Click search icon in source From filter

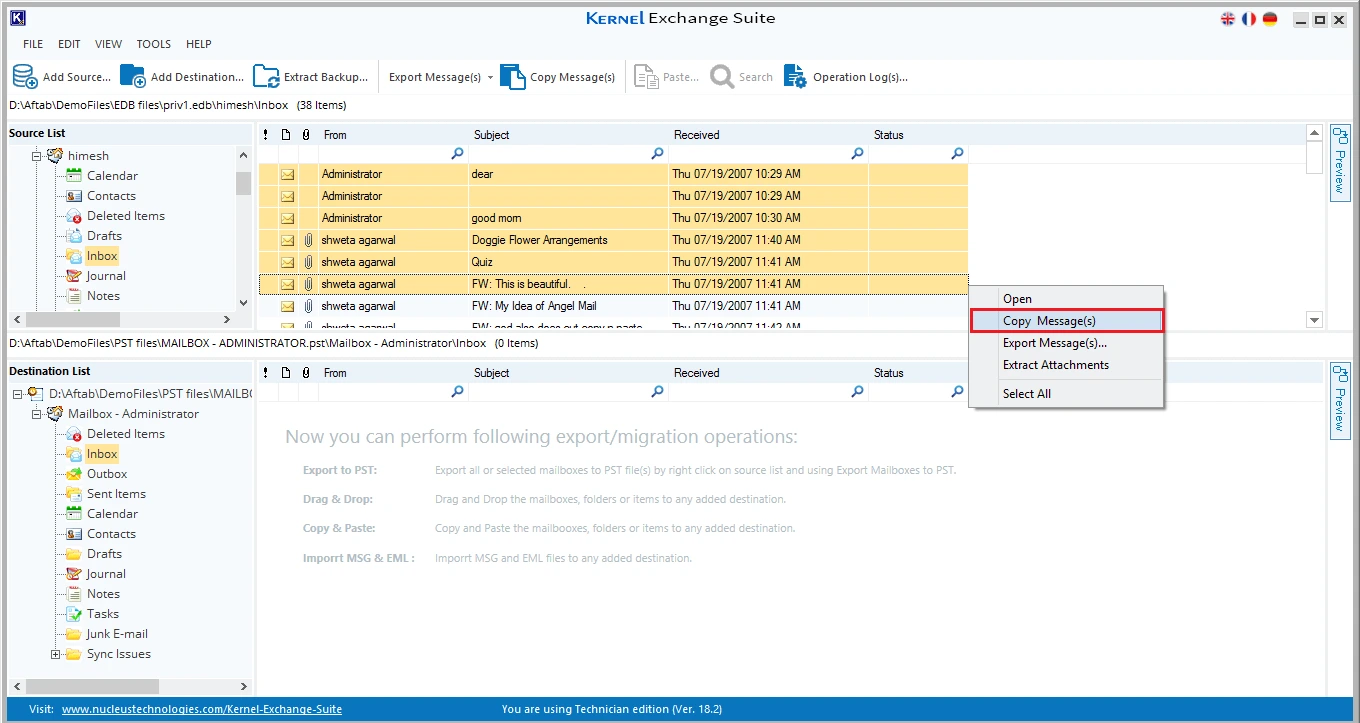pos(457,154)
